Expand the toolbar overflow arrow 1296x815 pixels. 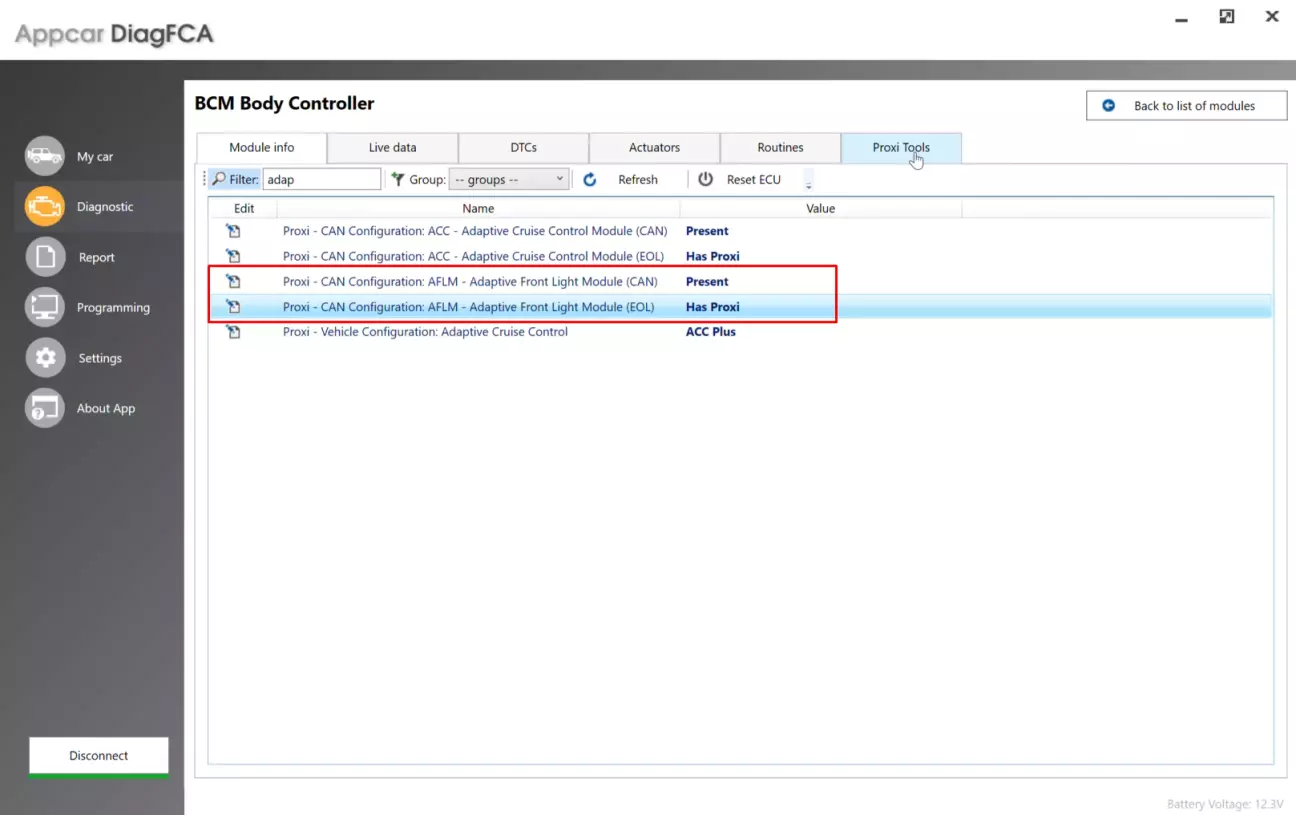tap(808, 182)
